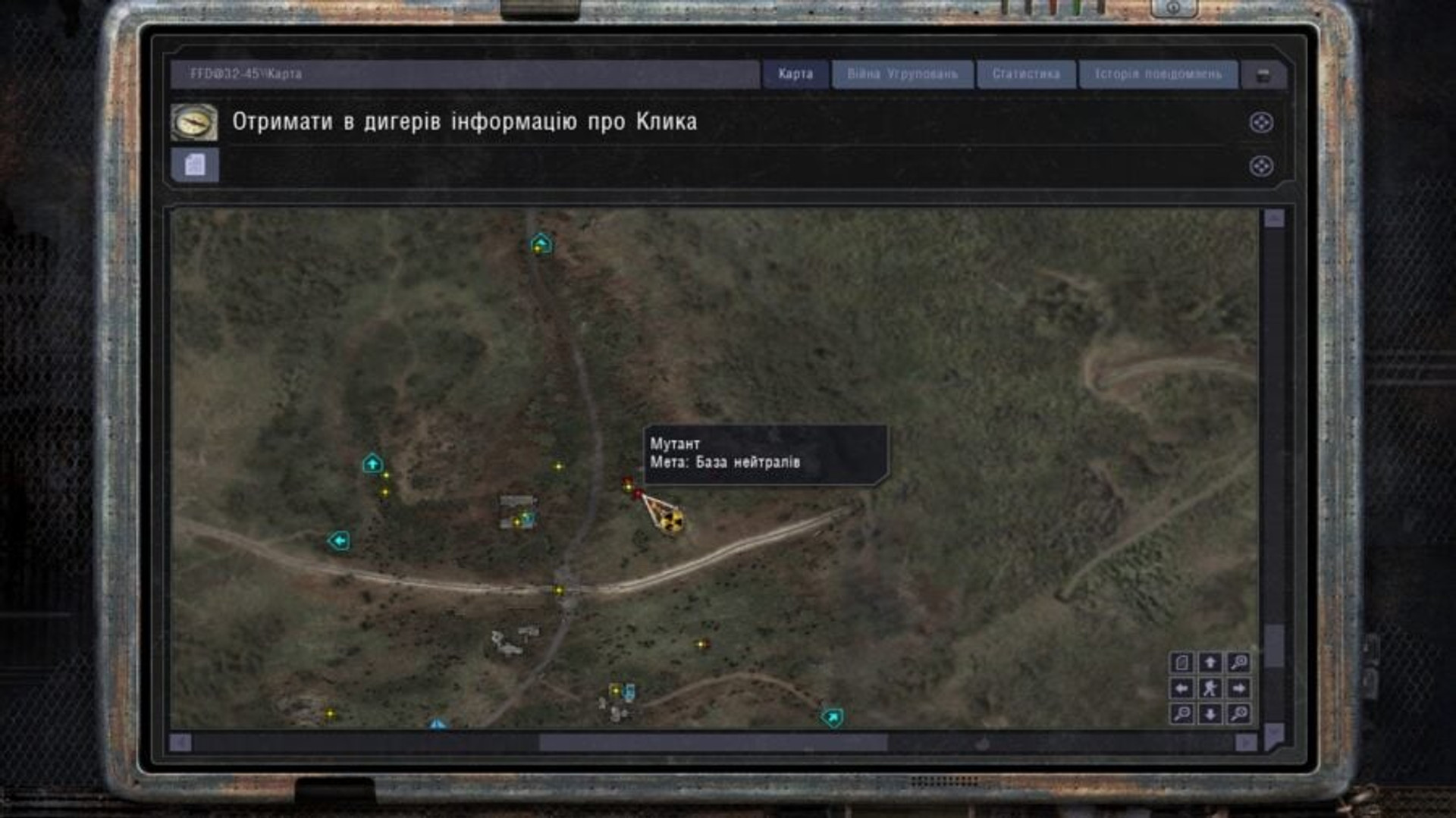Click the cyan left-arrow exit marker
1456x818 pixels.
point(339,541)
